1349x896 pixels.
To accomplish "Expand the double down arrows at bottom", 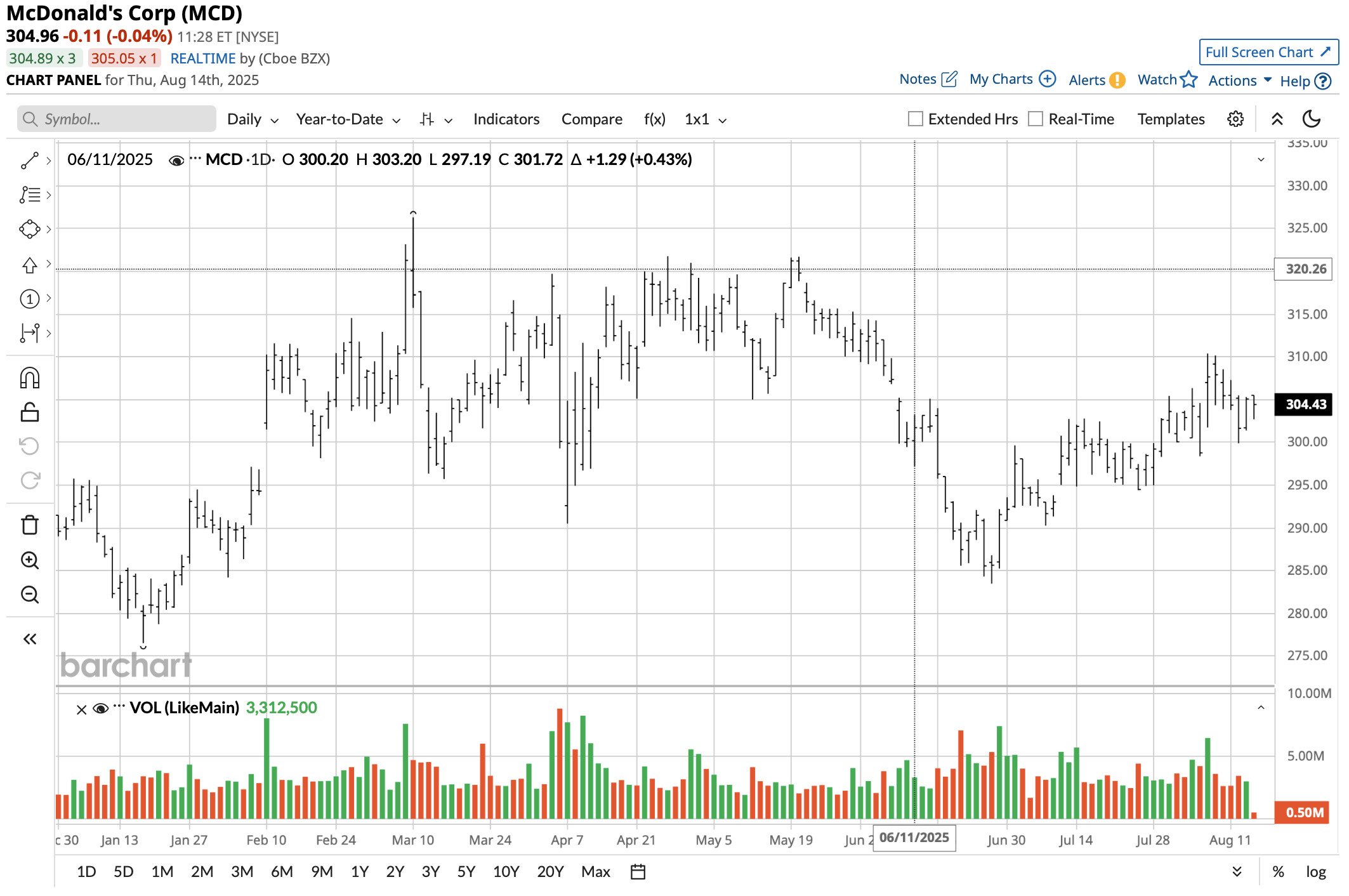I will coord(1237,872).
